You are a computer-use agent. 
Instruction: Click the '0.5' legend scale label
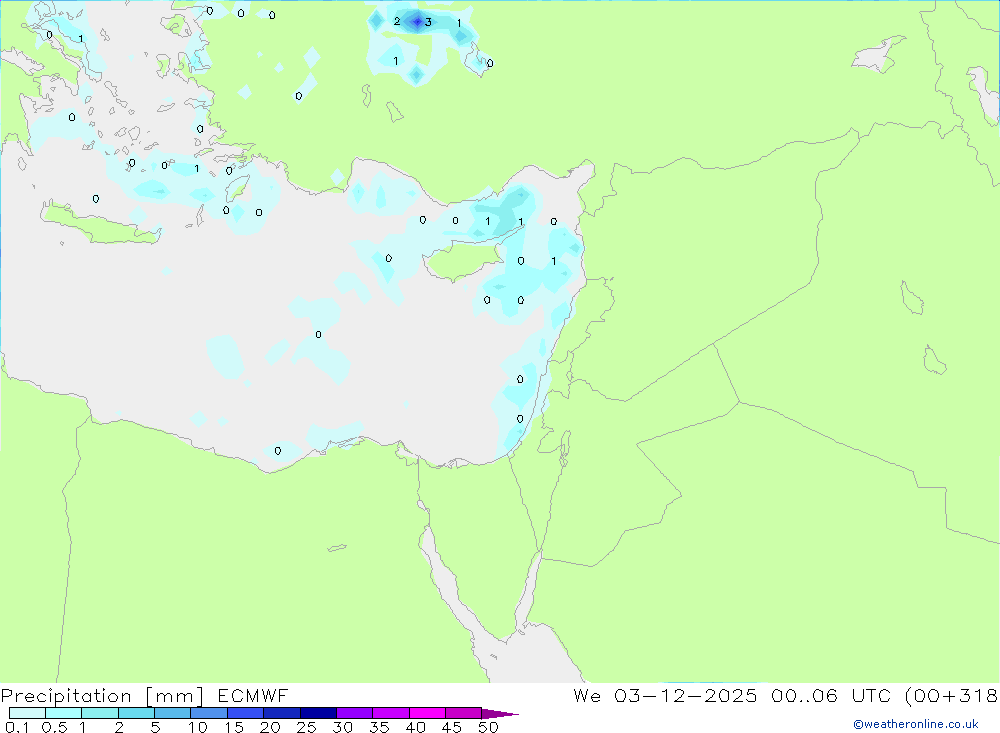[54, 727]
